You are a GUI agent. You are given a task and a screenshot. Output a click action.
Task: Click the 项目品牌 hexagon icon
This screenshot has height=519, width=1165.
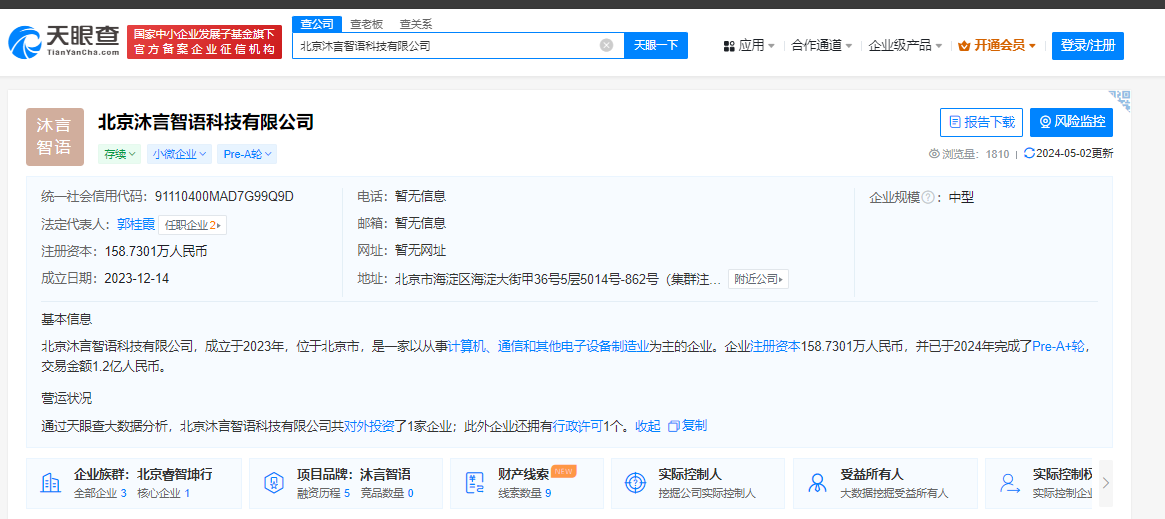272,483
